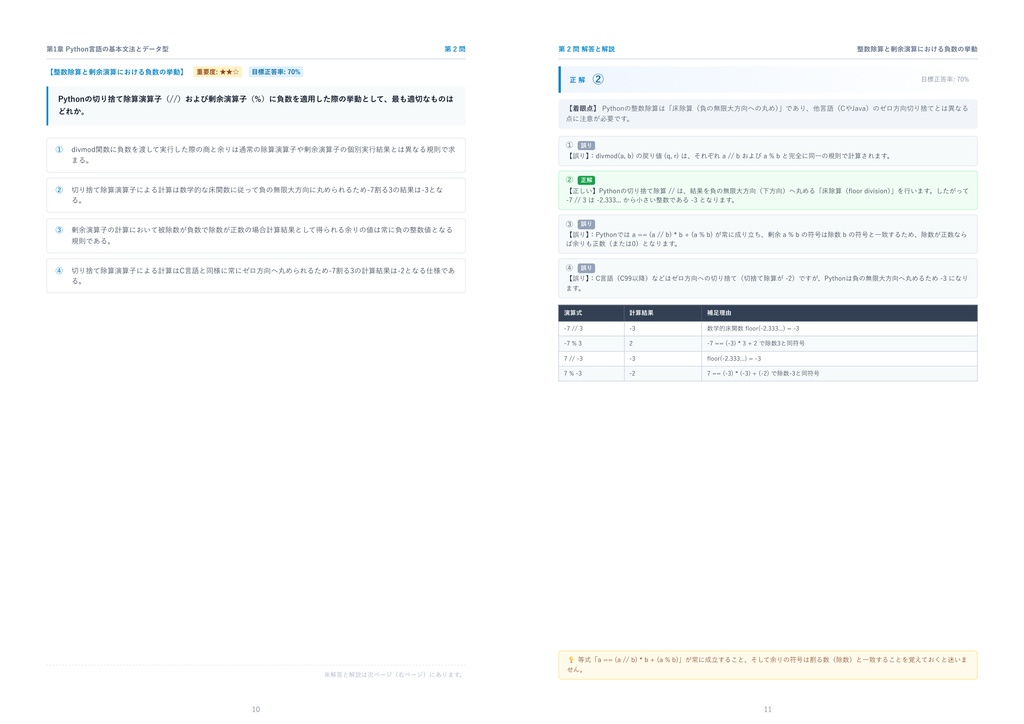The height and width of the screenshot is (724, 1024).
Task: Click right page header 整数除算と剰余演算における負数の挙動
Action: (x=917, y=49)
